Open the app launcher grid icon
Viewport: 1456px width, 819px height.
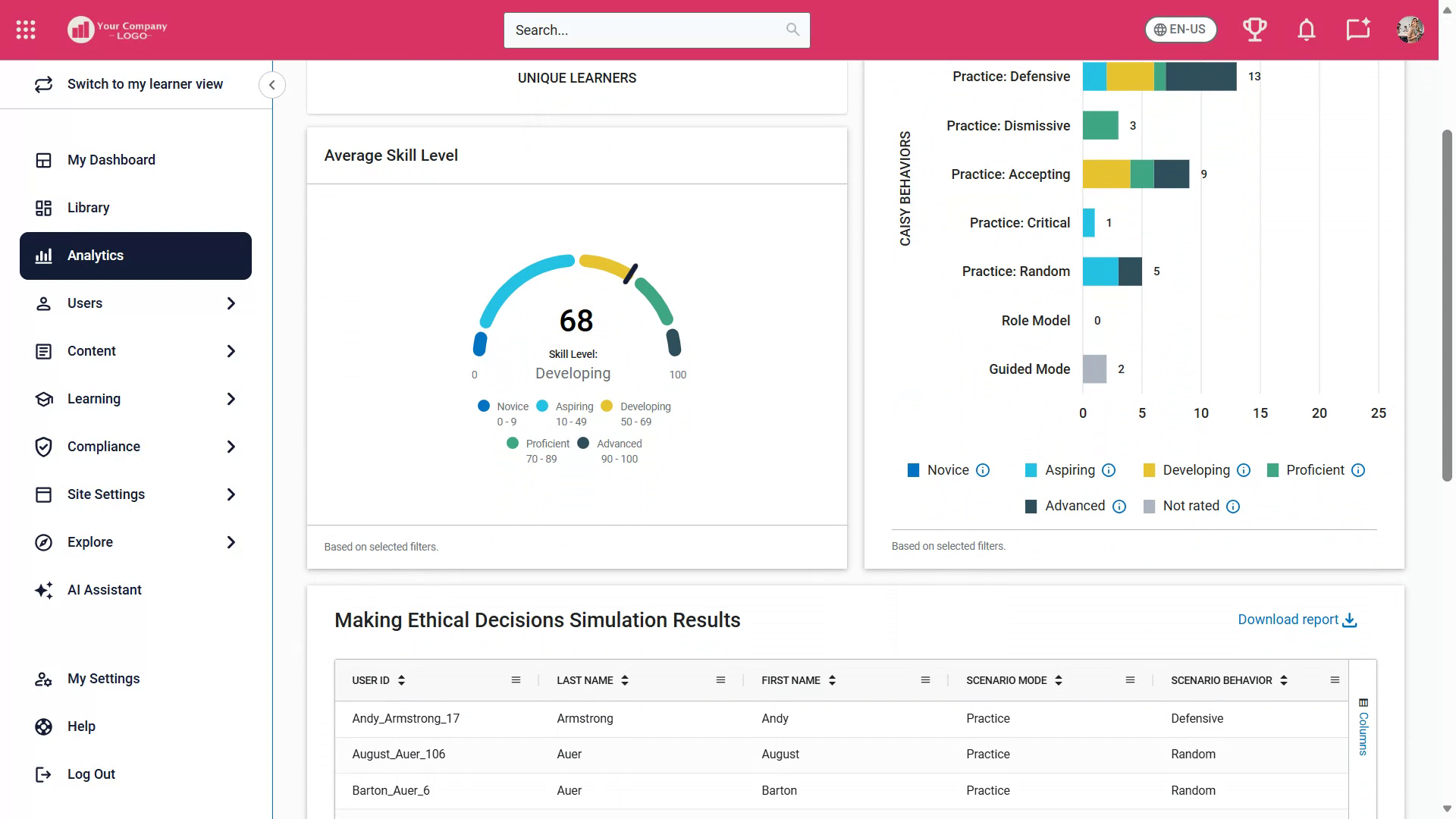26,30
